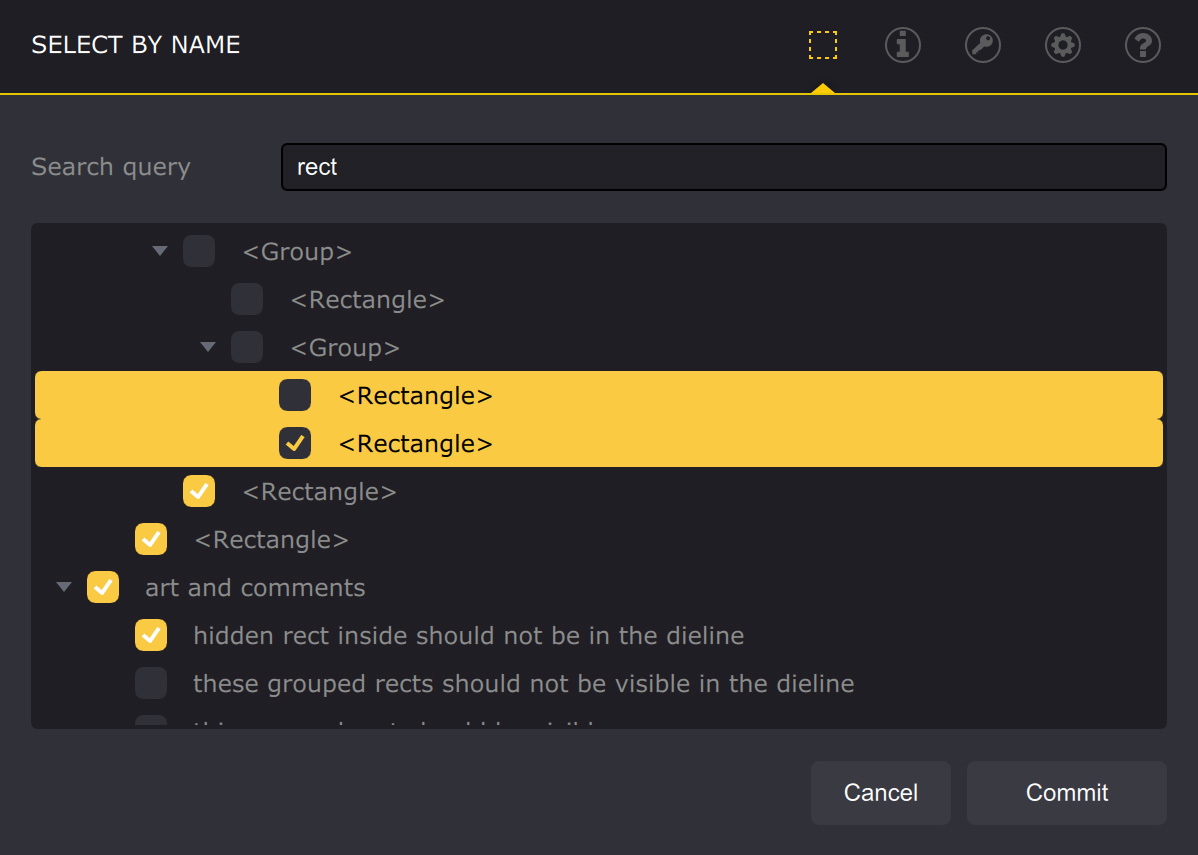This screenshot has height=855, width=1198.
Task: Check the unchecked Rectangle in the highlighted rows
Action: pyautogui.click(x=295, y=395)
